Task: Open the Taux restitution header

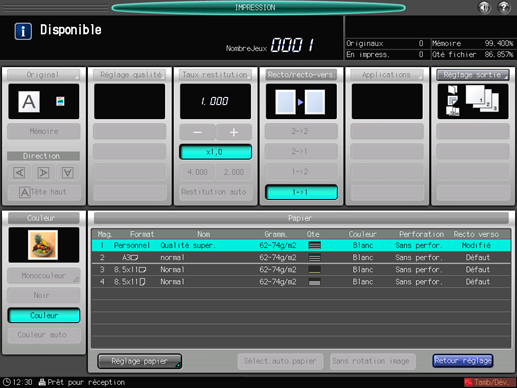Action: pos(215,75)
